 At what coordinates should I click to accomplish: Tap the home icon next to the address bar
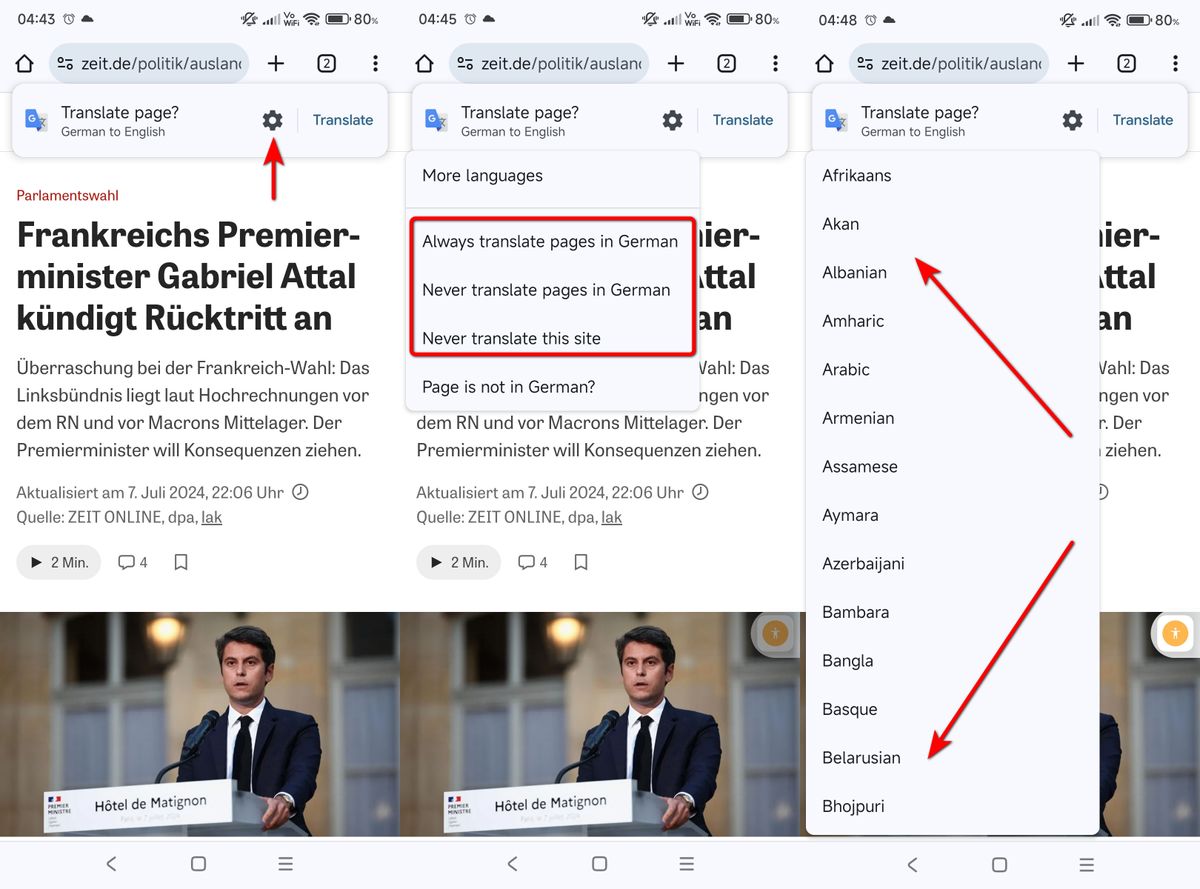24,63
